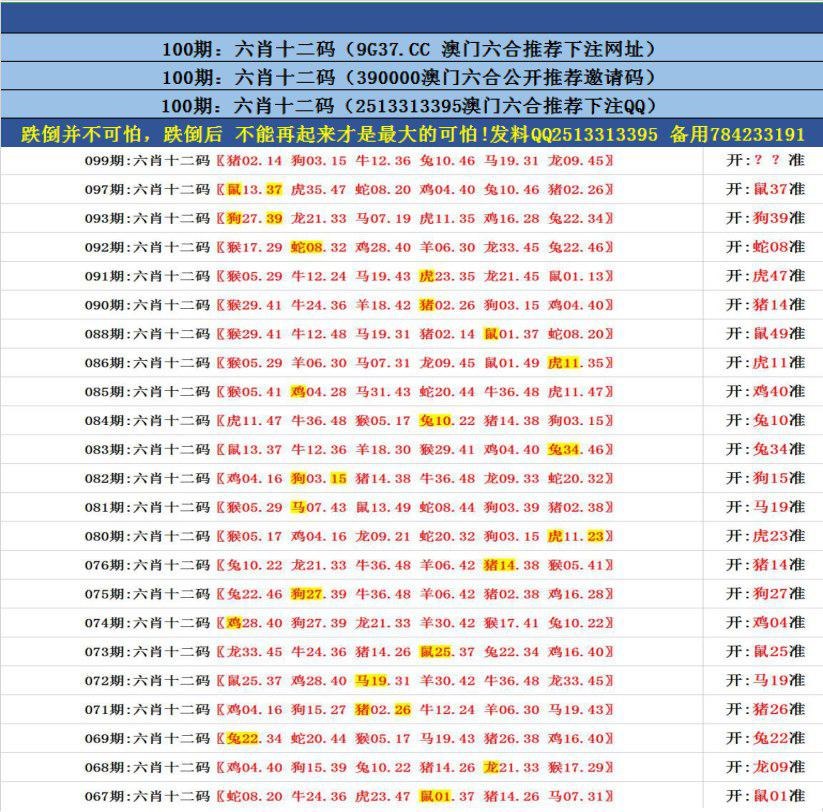Image resolution: width=823 pixels, height=812 pixels.
Task: Select the 099期 prediction row
Action: coord(348,160)
